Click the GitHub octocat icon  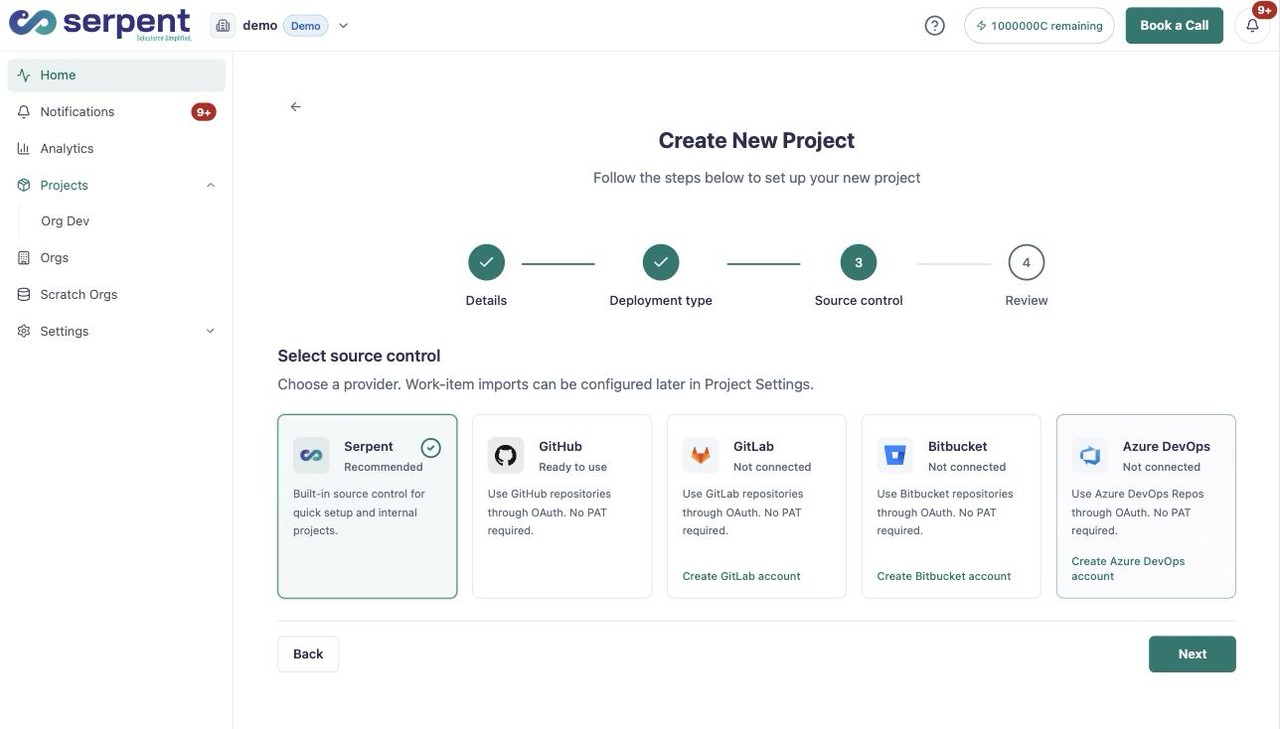[x=506, y=455]
